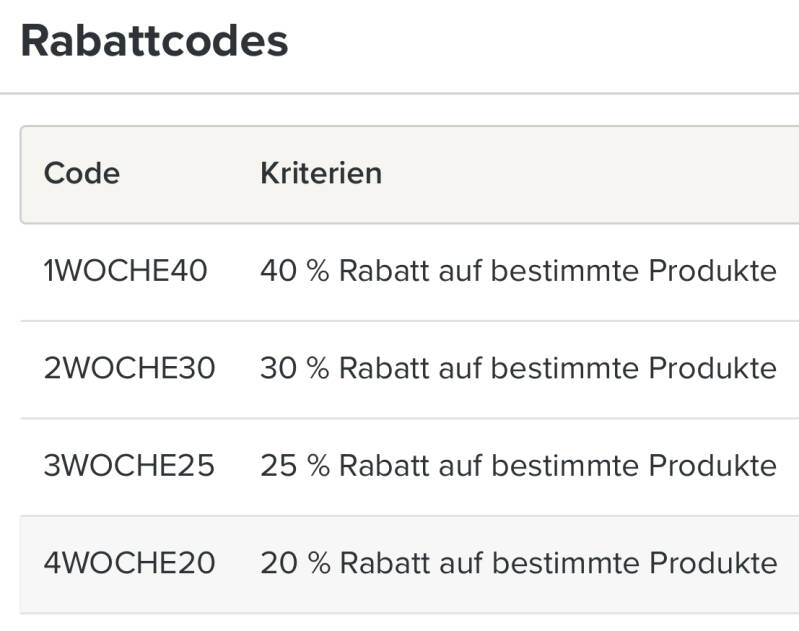Screen dimensions: 799x631
Task: Click the 25 % value in criteria
Action: tap(294, 466)
